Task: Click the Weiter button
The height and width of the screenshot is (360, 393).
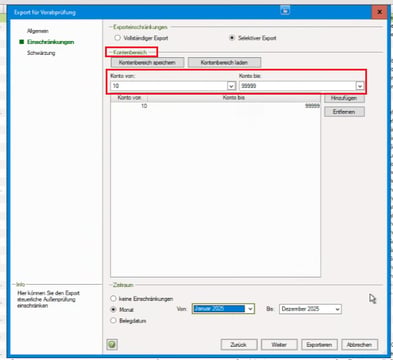Action: click(279, 344)
